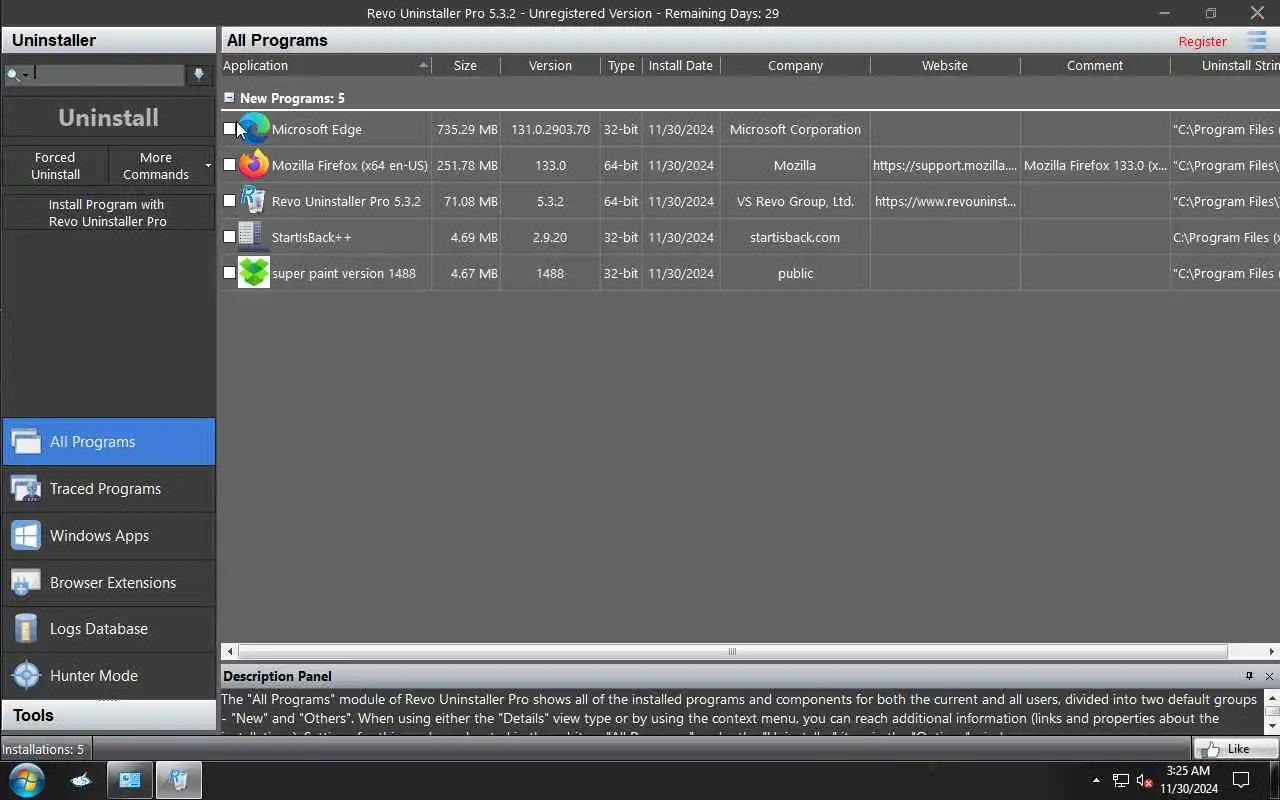
Task: Open the Windows Start button
Action: click(x=26, y=780)
